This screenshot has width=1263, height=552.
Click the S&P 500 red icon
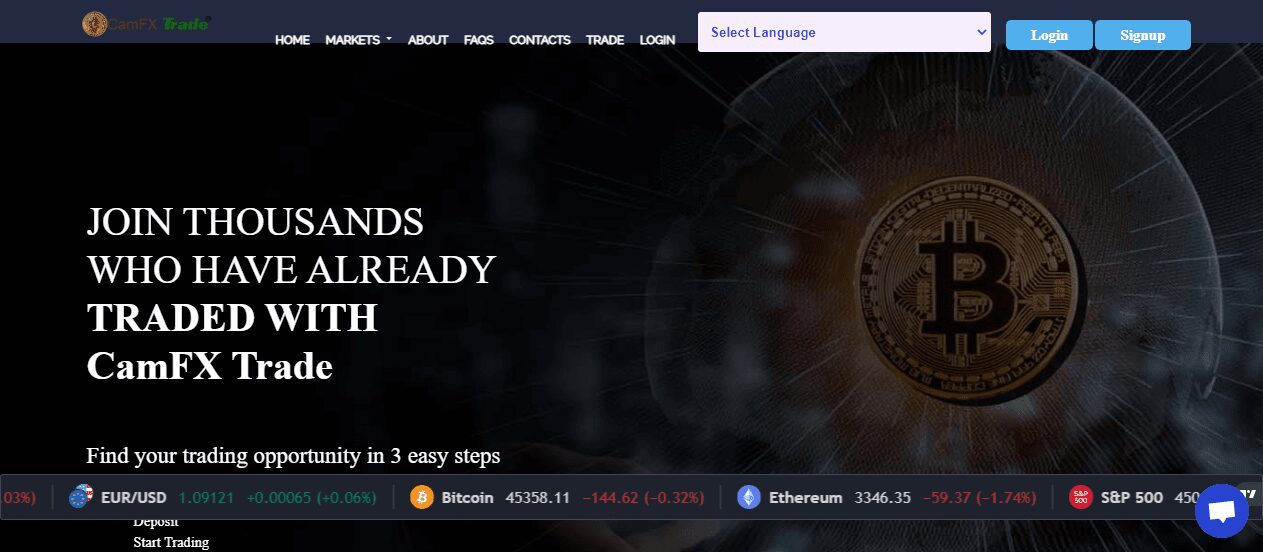tap(1081, 497)
